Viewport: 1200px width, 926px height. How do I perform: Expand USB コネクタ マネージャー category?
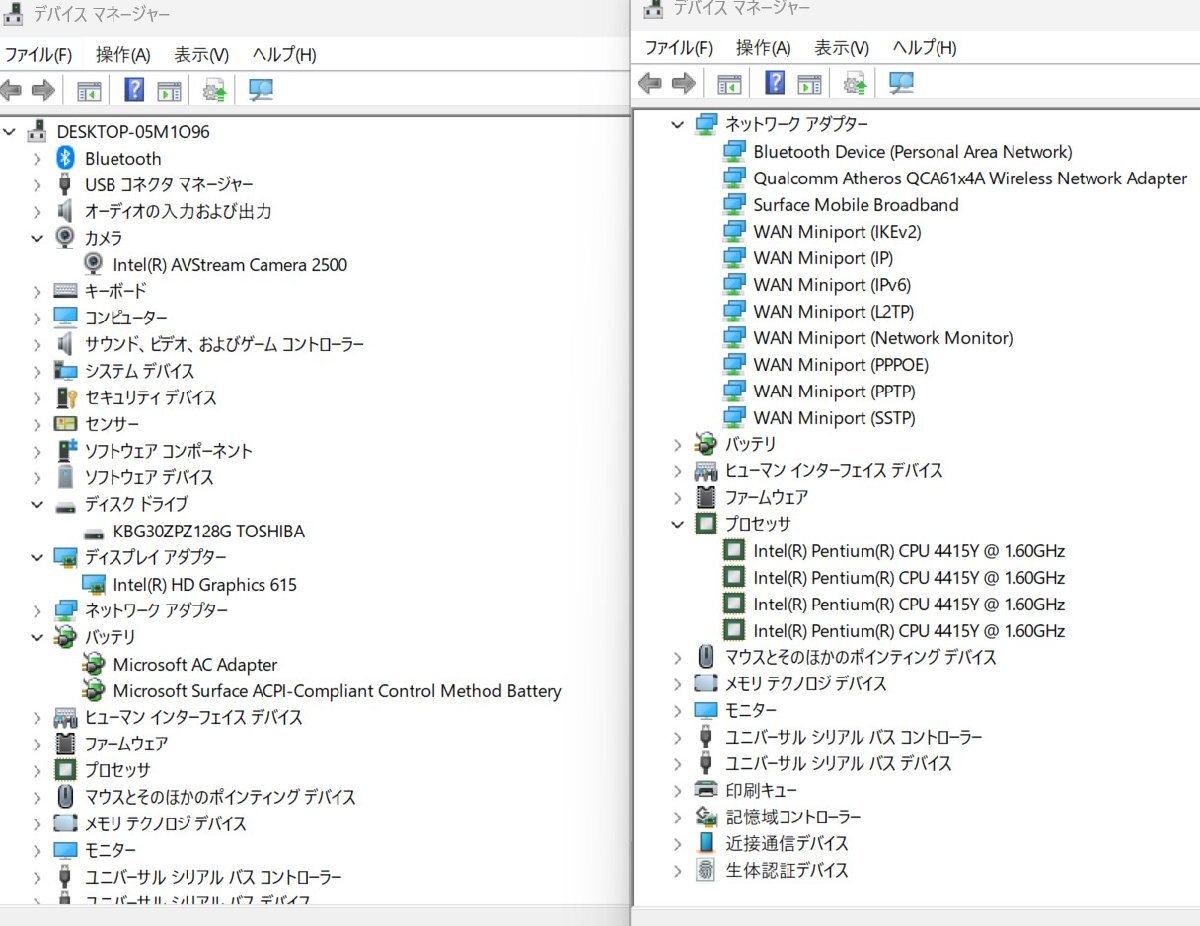[x=37, y=185]
